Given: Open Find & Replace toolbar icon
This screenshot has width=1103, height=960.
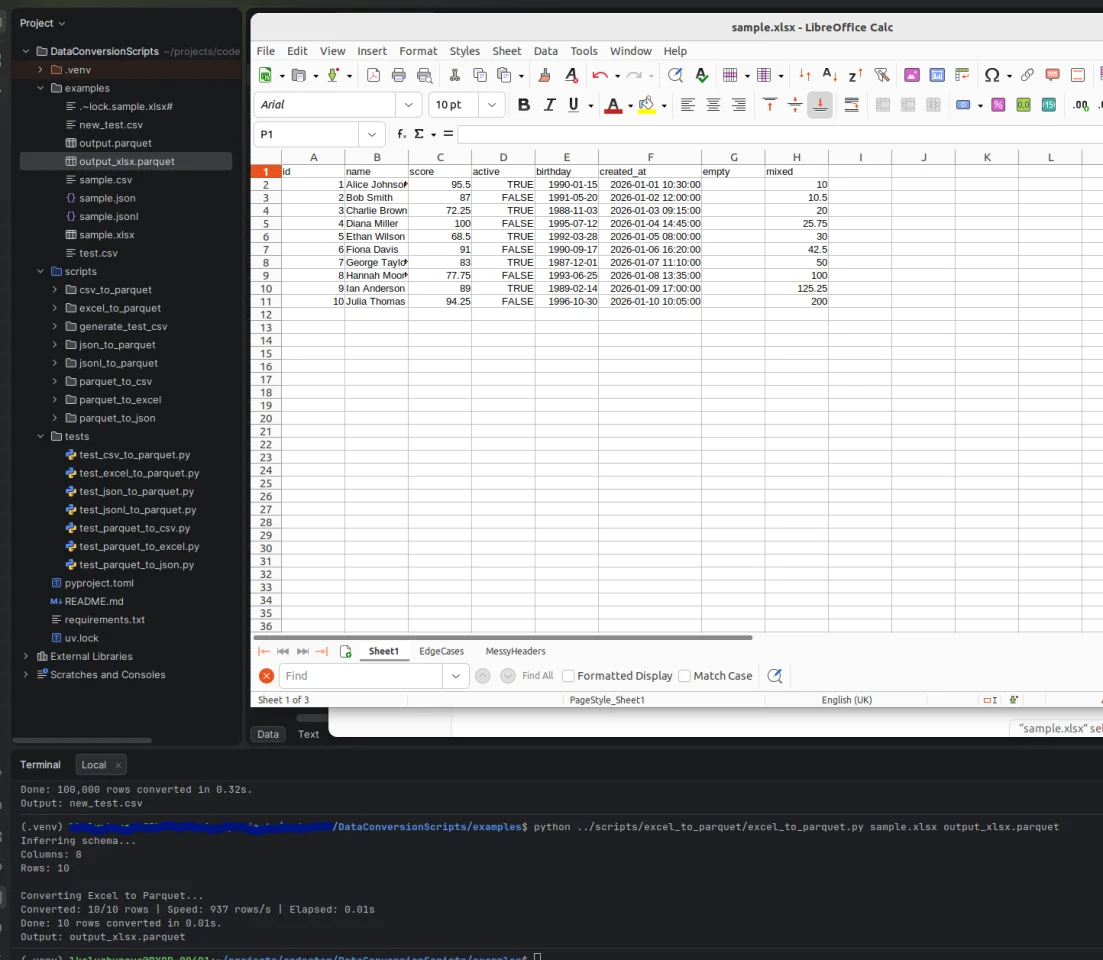Looking at the screenshot, I should [x=675, y=75].
